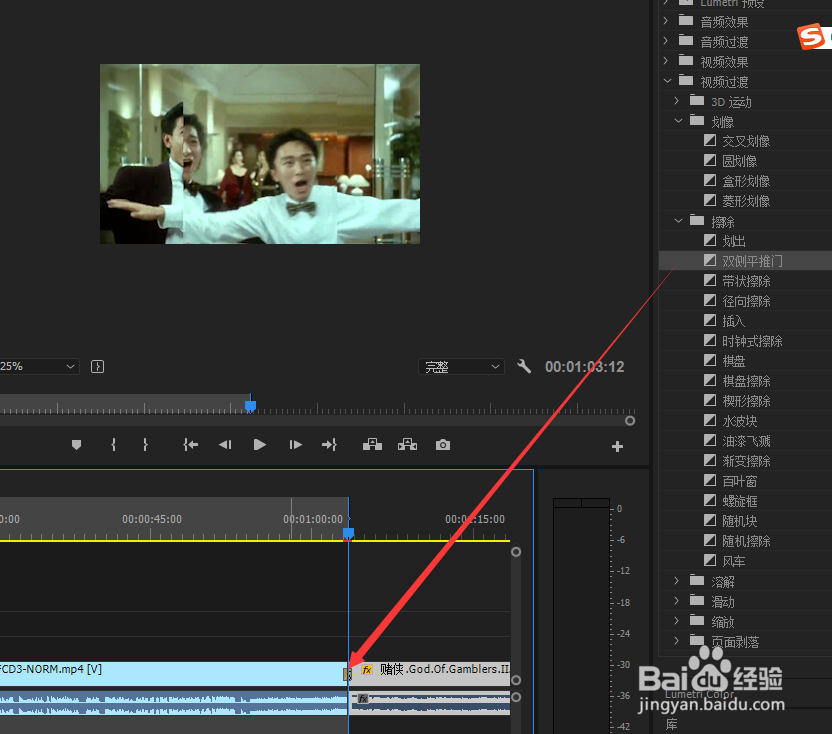This screenshot has height=734, width=832.
Task: Click the Go to Out point icon
Action: click(329, 445)
